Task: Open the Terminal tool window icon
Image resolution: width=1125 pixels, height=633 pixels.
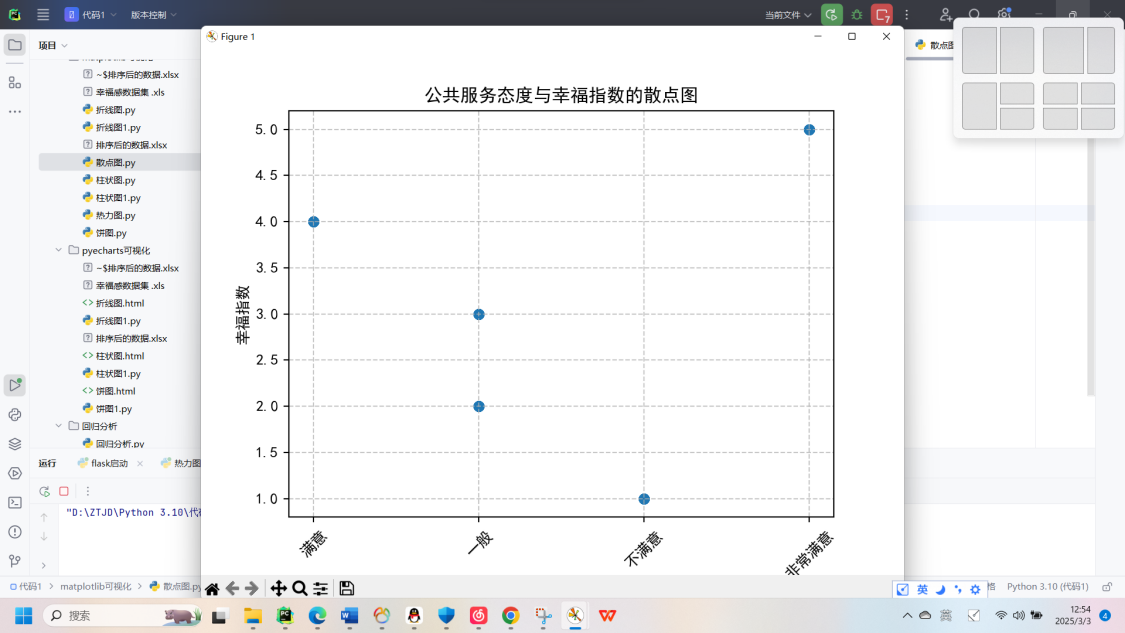Action: point(15,502)
